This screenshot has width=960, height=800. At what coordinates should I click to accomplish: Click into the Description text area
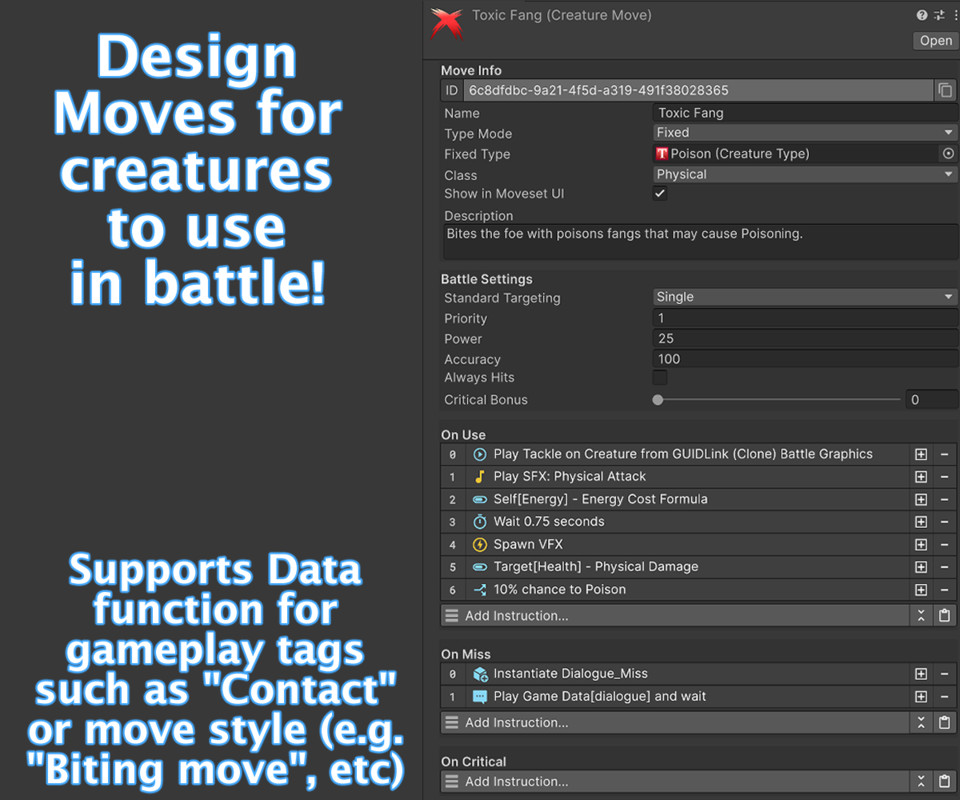point(699,242)
